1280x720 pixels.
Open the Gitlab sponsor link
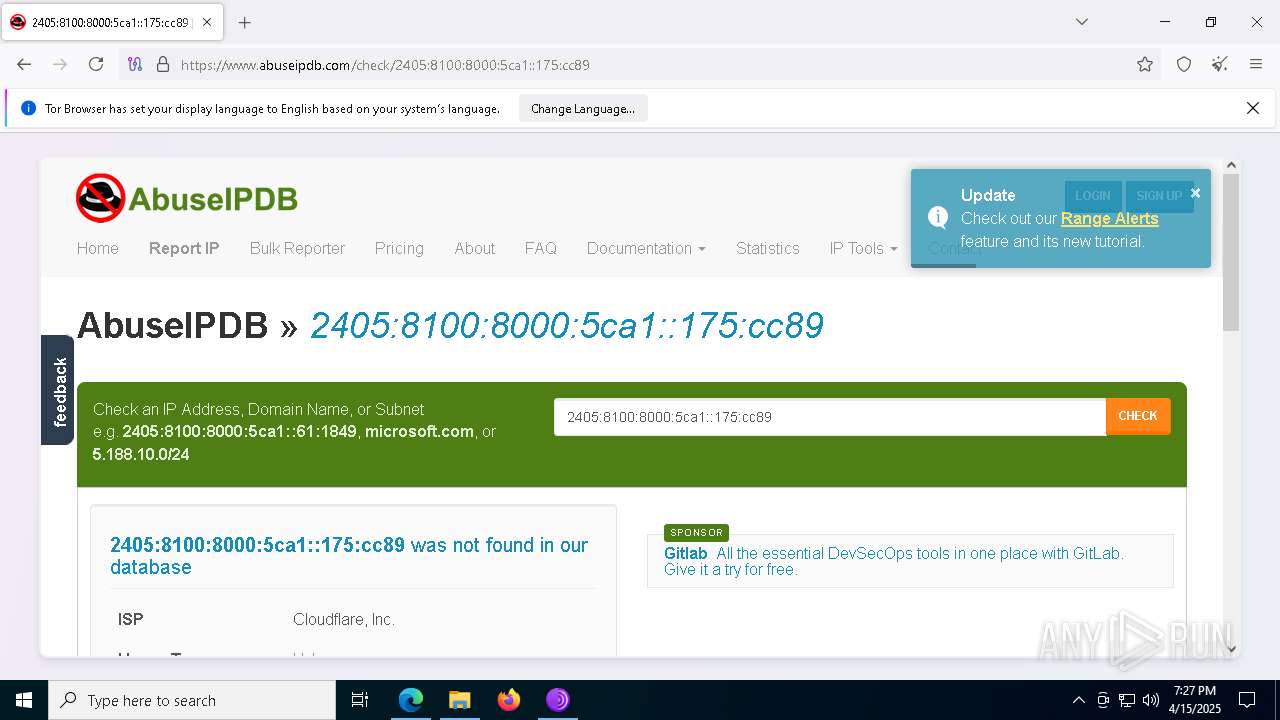click(686, 553)
